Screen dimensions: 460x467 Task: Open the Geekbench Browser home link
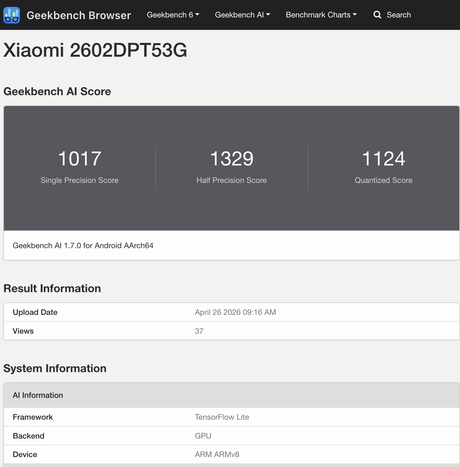click(x=79, y=15)
